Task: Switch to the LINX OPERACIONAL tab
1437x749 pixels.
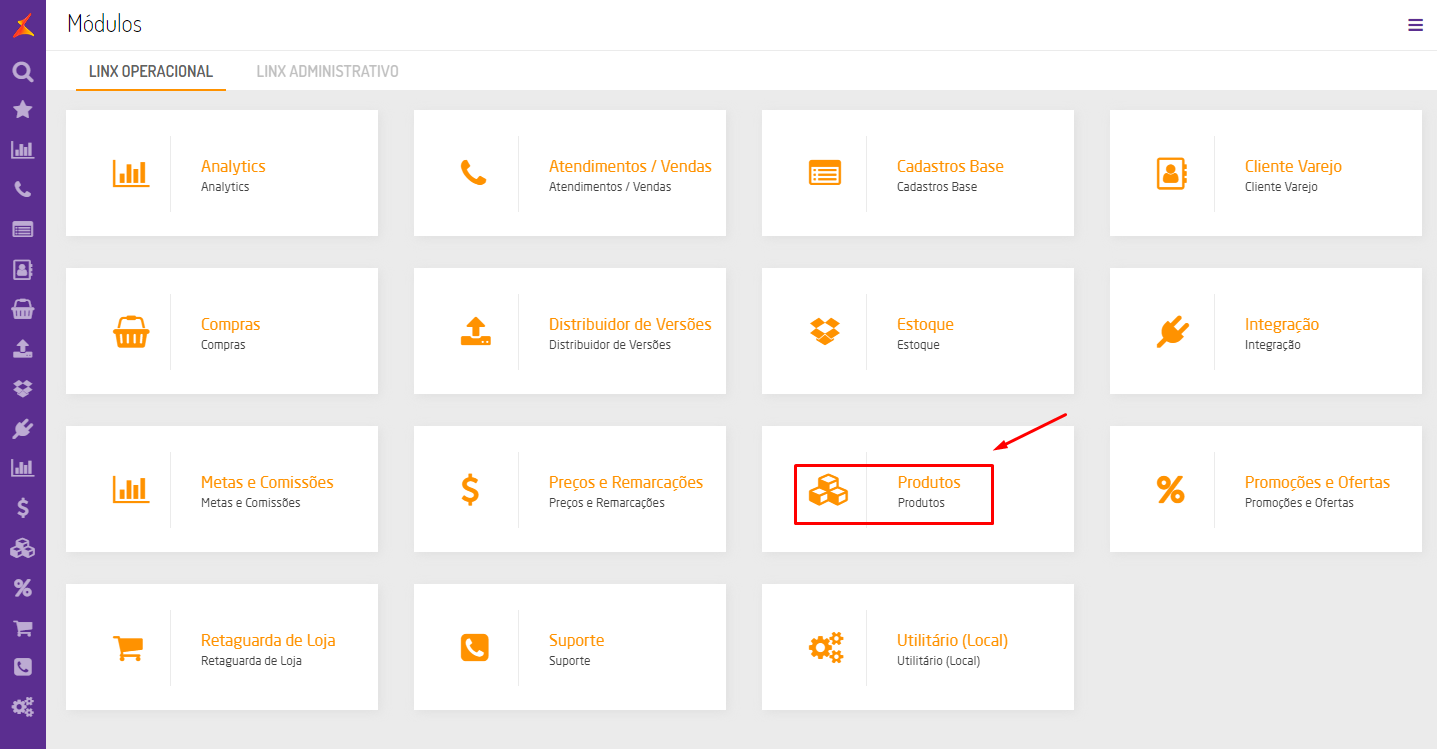Action: pos(151,72)
